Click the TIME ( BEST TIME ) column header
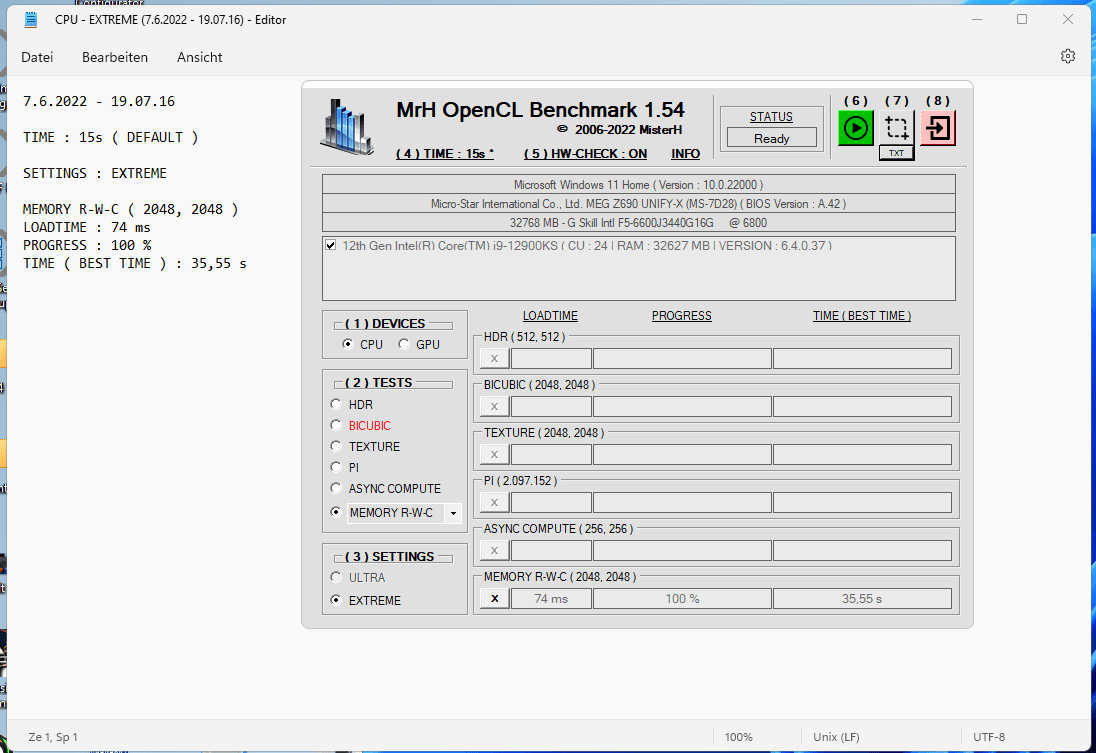1096x753 pixels. (862, 316)
